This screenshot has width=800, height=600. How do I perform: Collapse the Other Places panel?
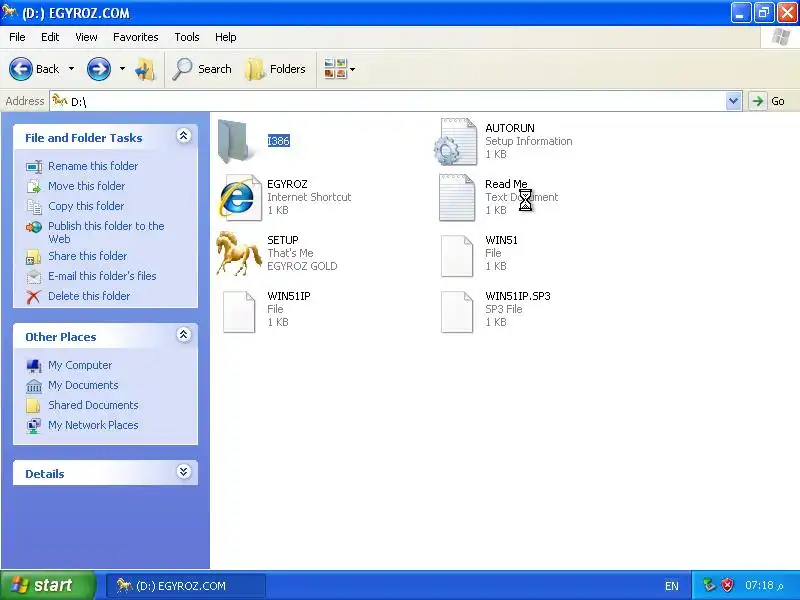pyautogui.click(x=184, y=335)
